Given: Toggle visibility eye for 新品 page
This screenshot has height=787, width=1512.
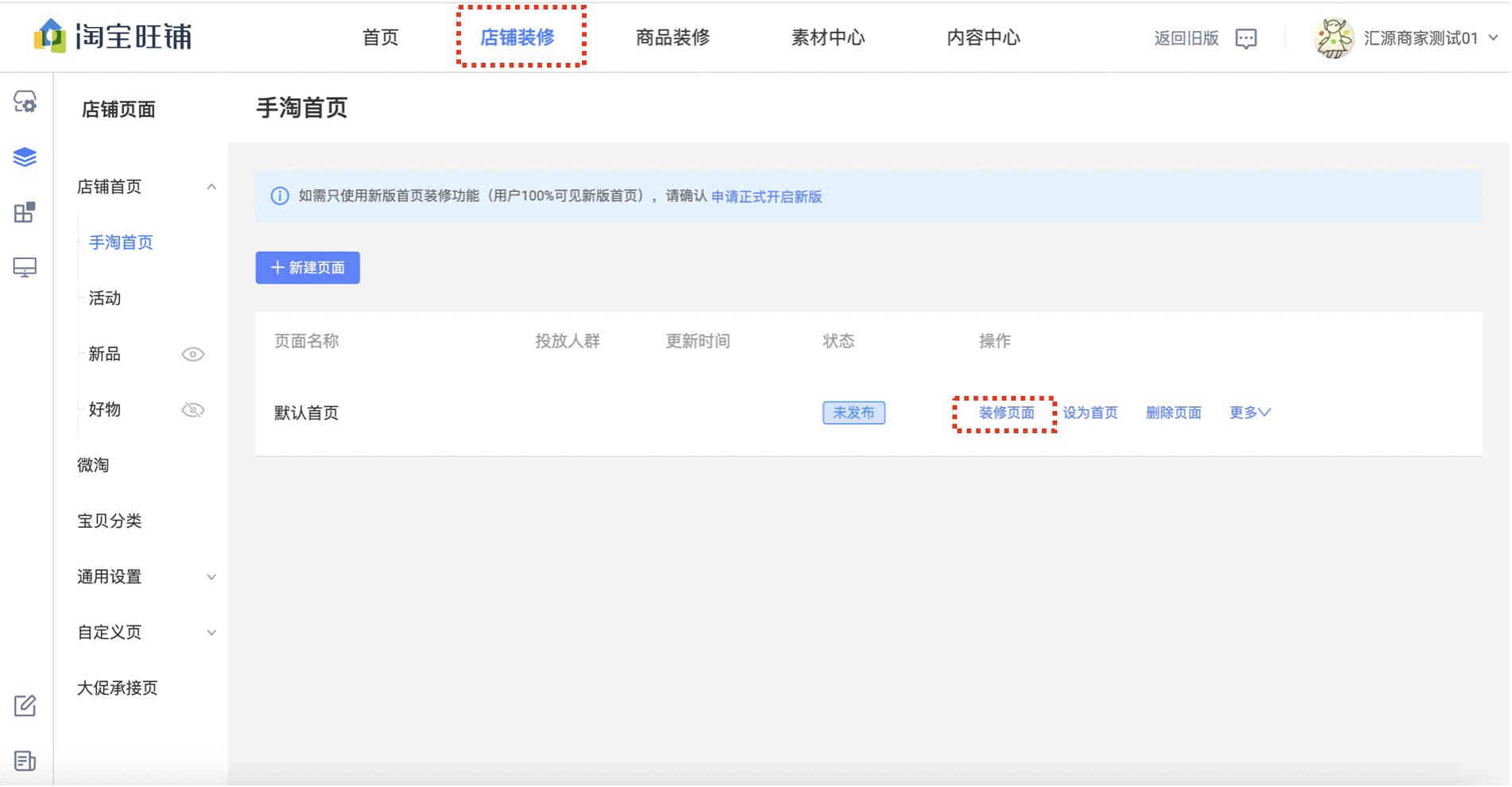Looking at the screenshot, I should [x=192, y=355].
